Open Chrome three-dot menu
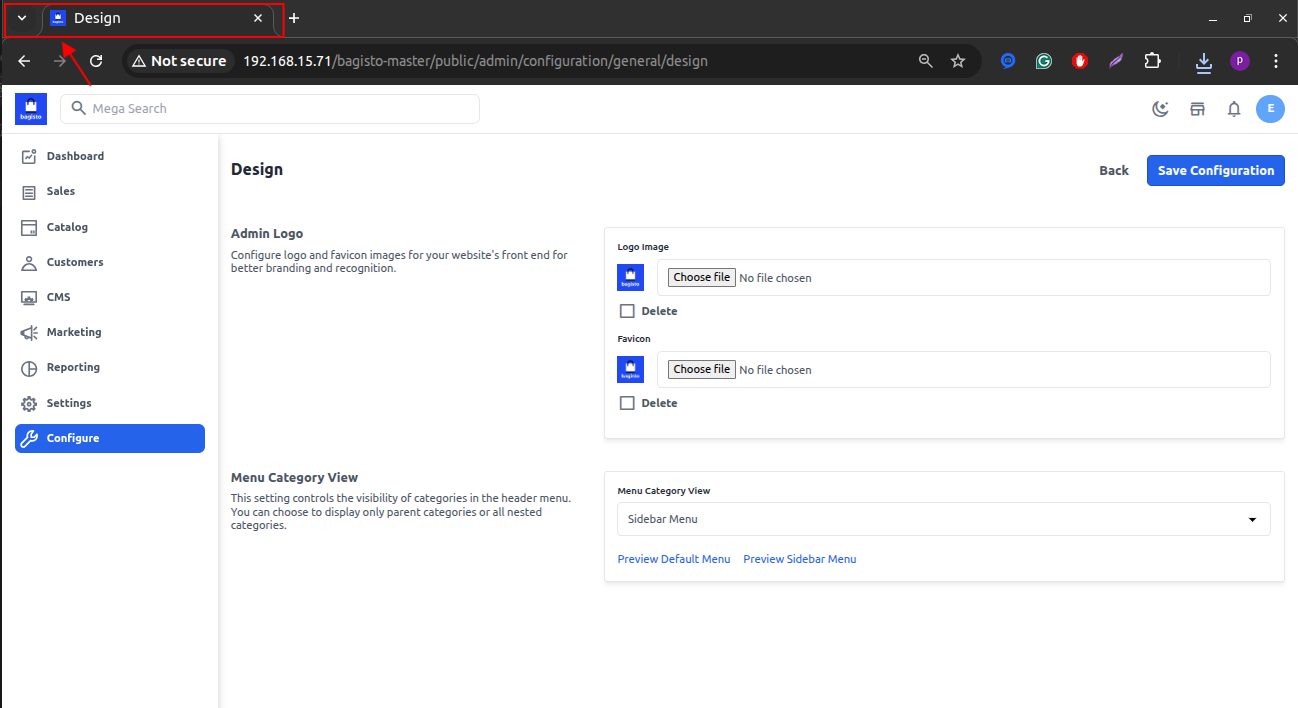This screenshot has height=708, width=1298. coord(1275,61)
